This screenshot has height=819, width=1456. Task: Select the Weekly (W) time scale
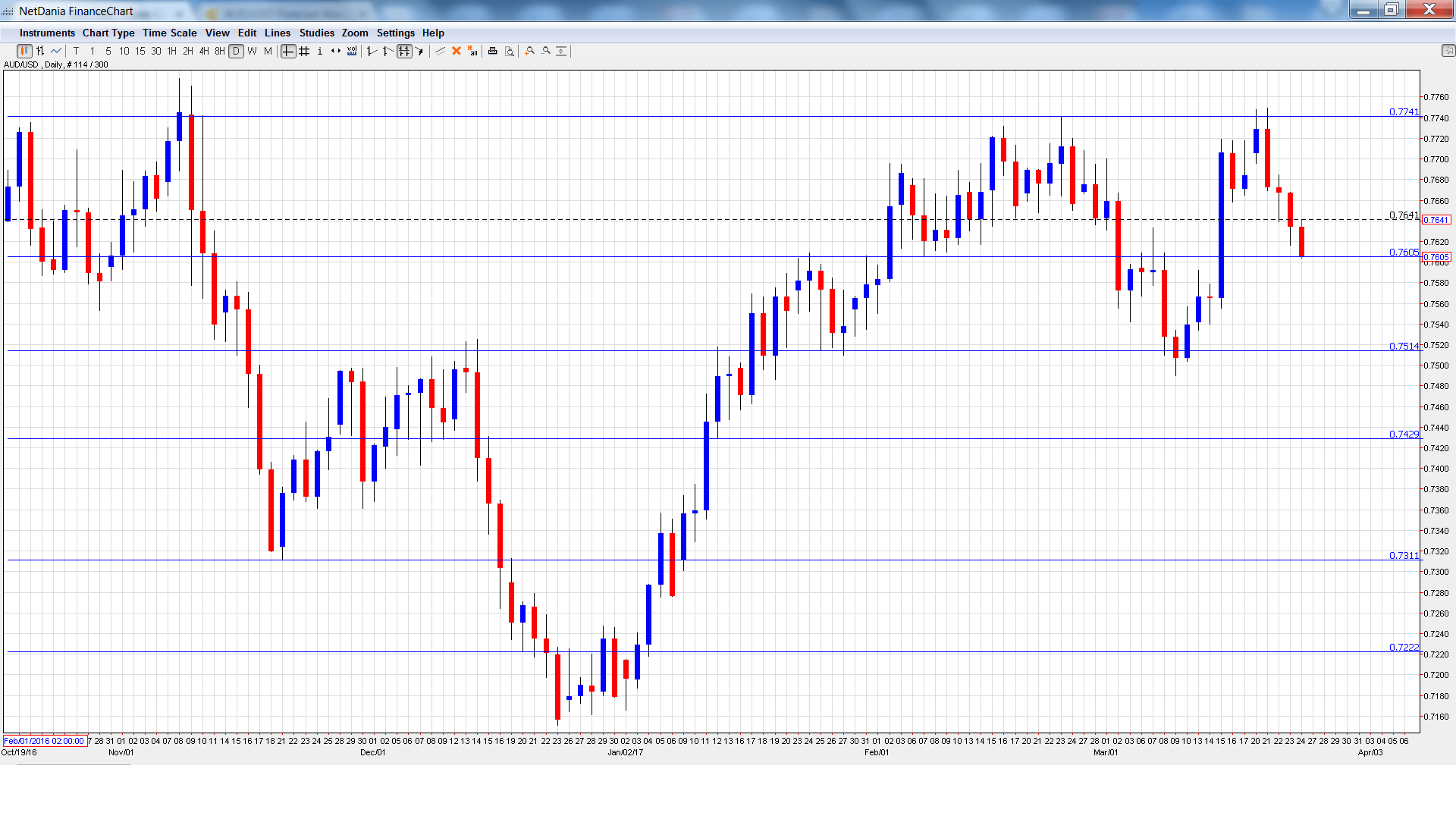click(x=253, y=52)
